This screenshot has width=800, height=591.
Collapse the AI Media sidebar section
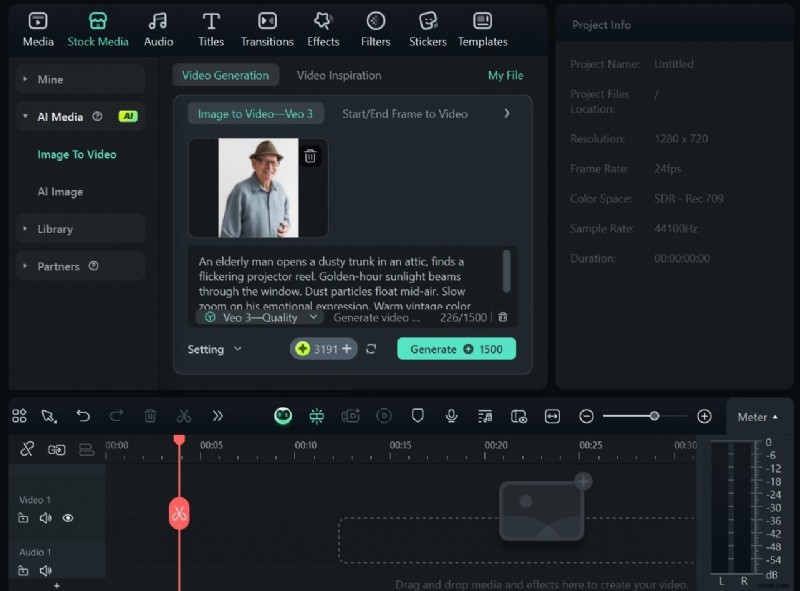[x=27, y=116]
